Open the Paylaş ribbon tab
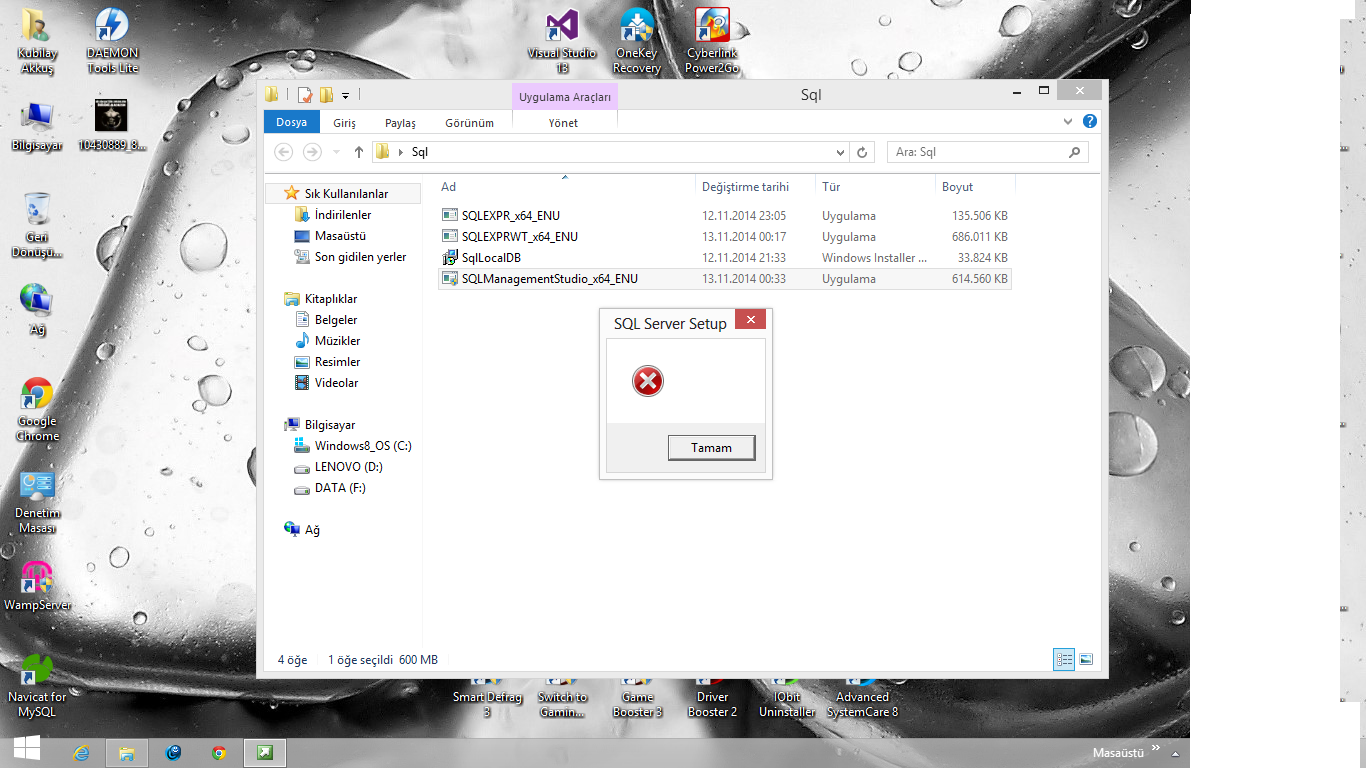 coord(401,123)
